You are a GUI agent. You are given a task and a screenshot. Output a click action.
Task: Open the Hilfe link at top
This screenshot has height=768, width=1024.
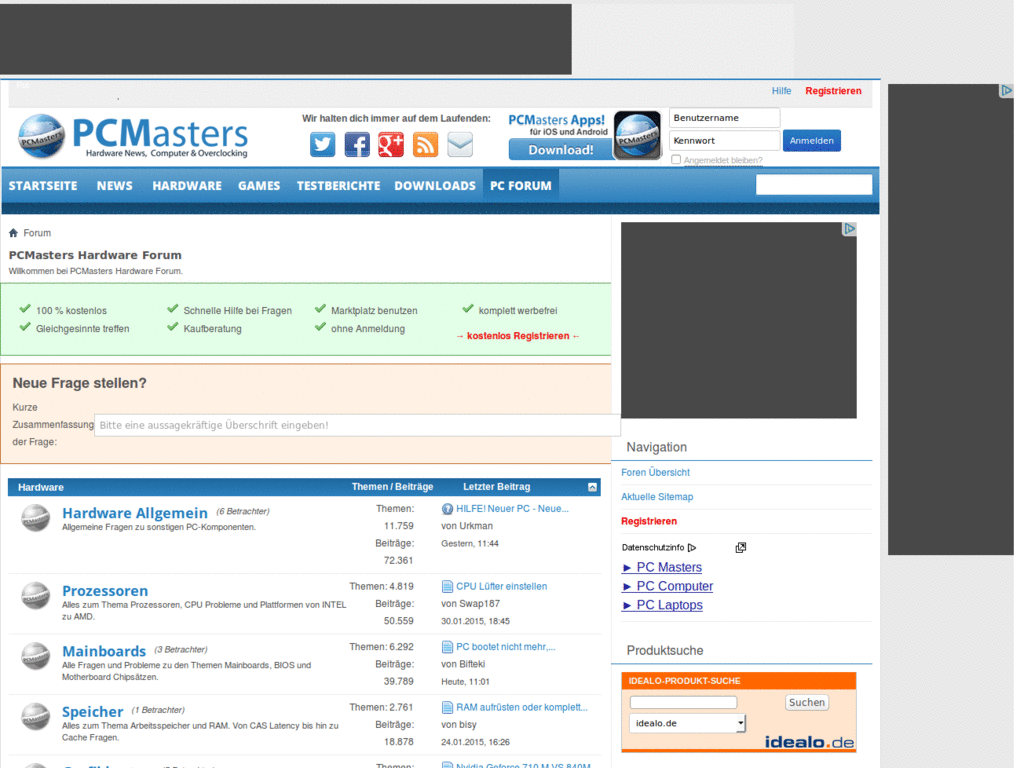point(782,91)
